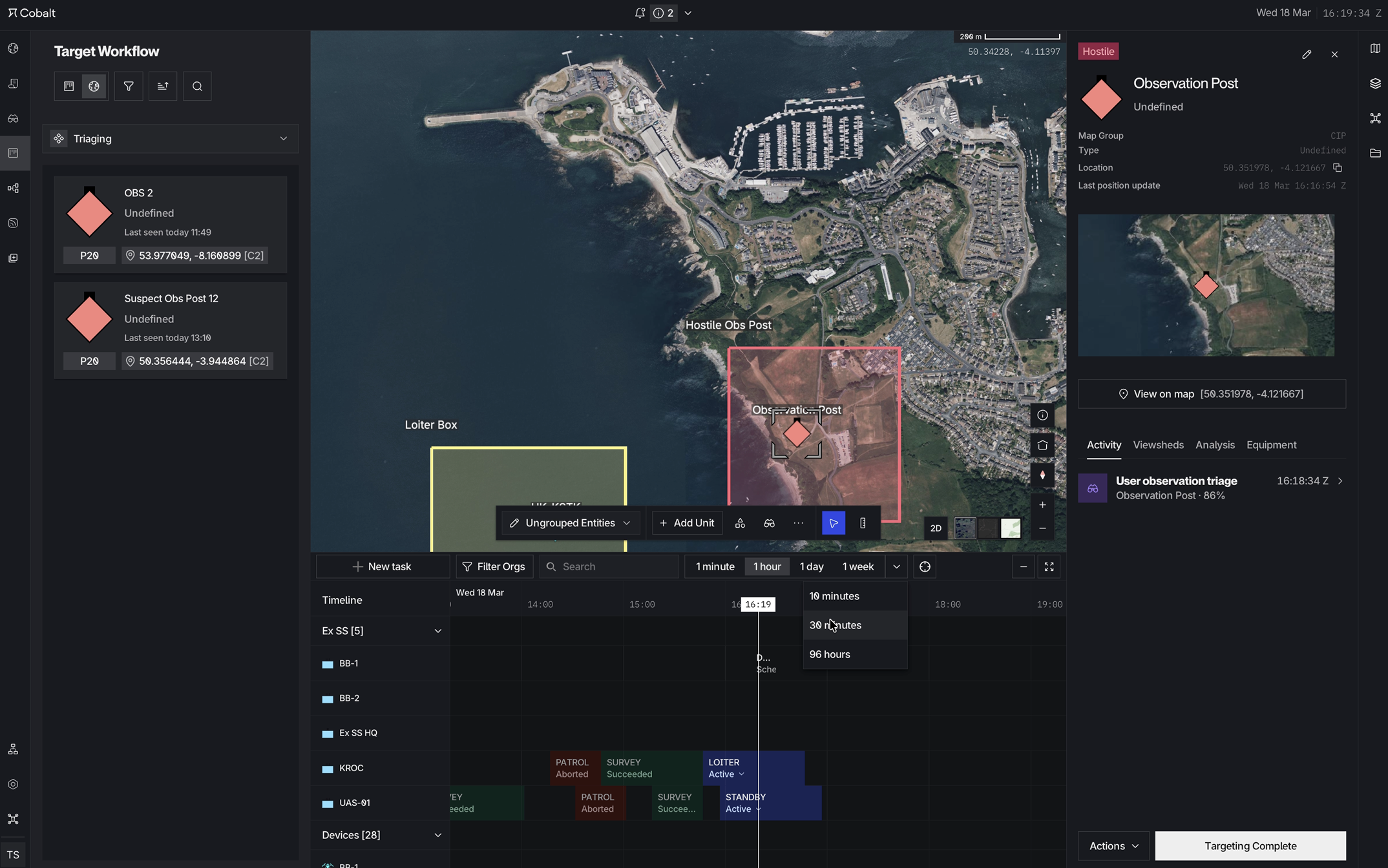Click the edit pencil icon for Observation Post
The image size is (1388, 868).
pyautogui.click(x=1306, y=55)
